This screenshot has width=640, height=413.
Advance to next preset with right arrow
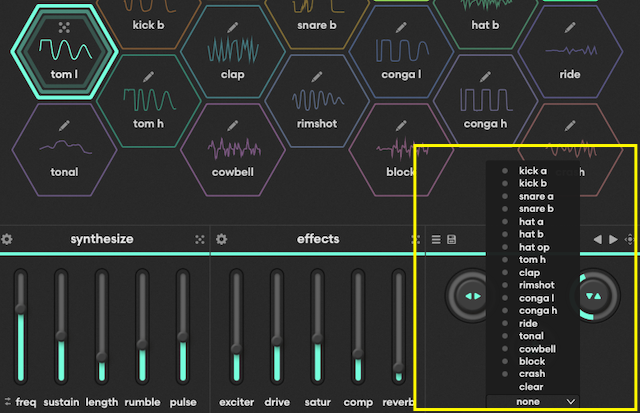pyautogui.click(x=613, y=240)
